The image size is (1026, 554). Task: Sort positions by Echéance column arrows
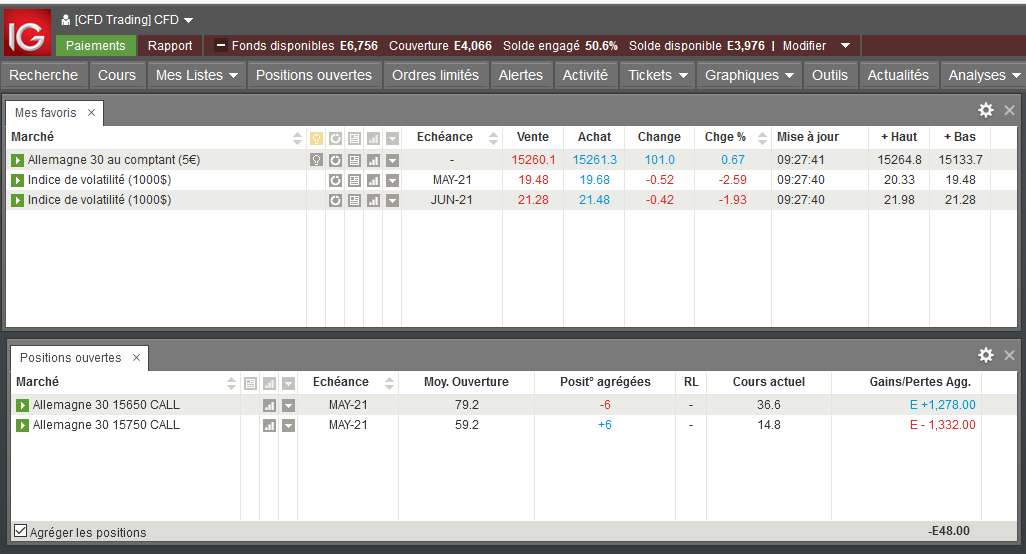[x=389, y=383]
